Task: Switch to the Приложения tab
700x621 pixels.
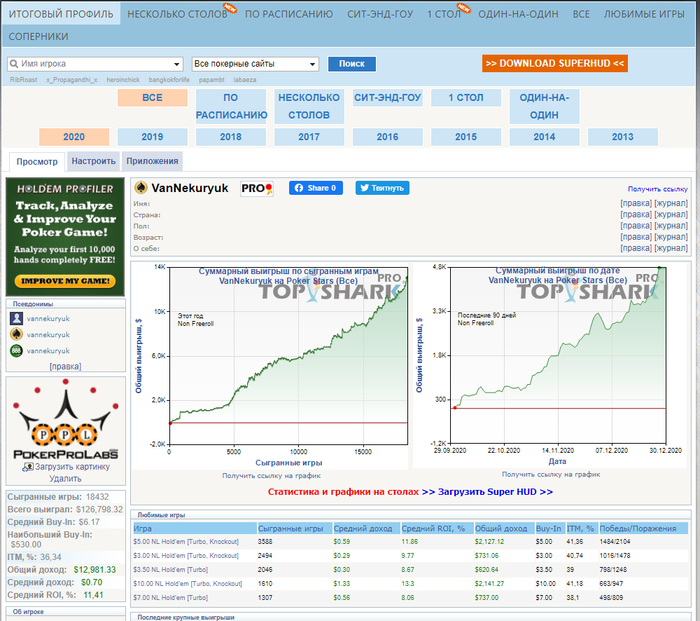Action: [152, 161]
